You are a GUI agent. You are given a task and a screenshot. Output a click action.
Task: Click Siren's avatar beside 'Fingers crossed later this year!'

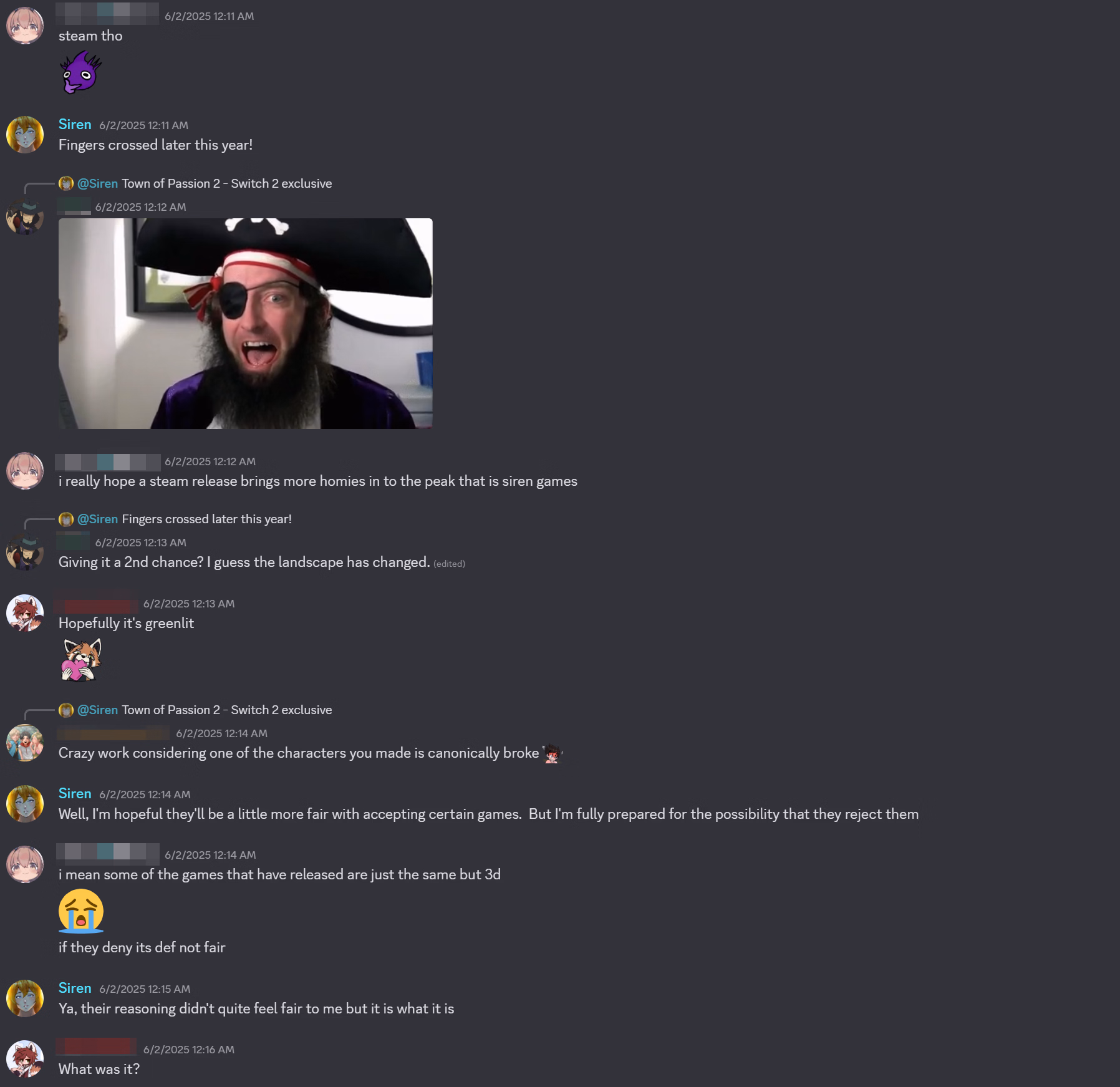click(x=25, y=135)
